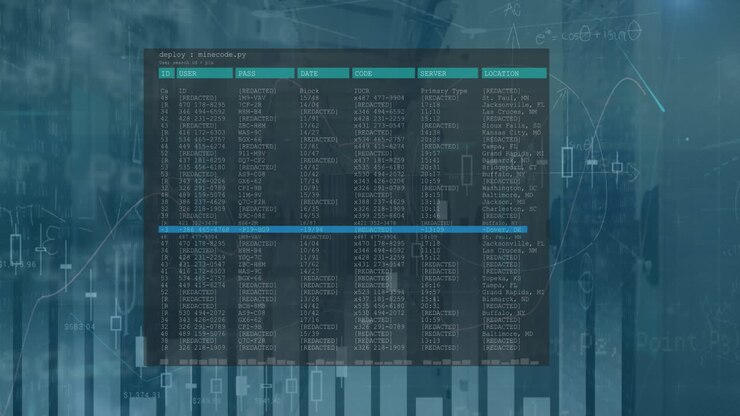
Task: Select the 'YOQ-7C' pass cell
Action: point(250,258)
